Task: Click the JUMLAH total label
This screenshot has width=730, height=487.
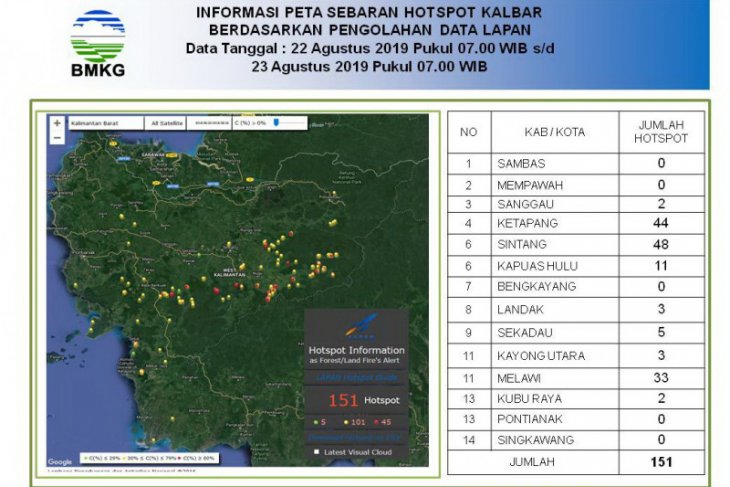Action: click(x=532, y=462)
